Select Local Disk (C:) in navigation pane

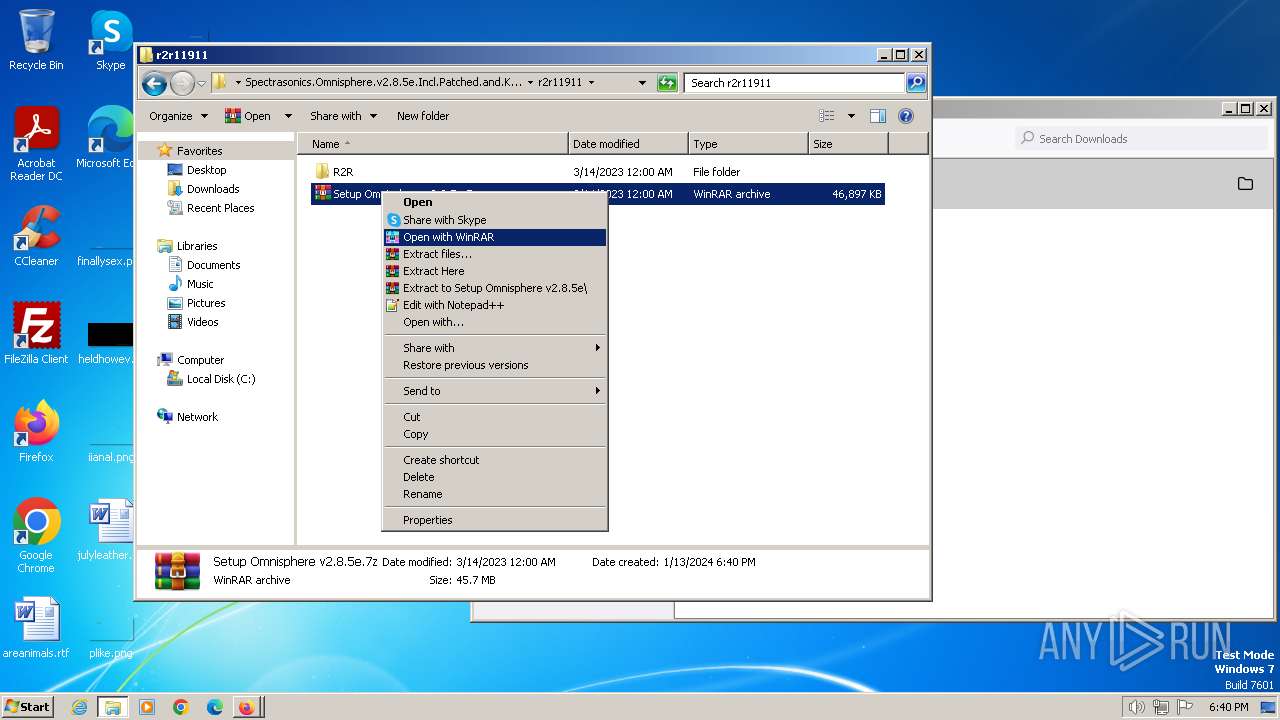click(x=211, y=379)
